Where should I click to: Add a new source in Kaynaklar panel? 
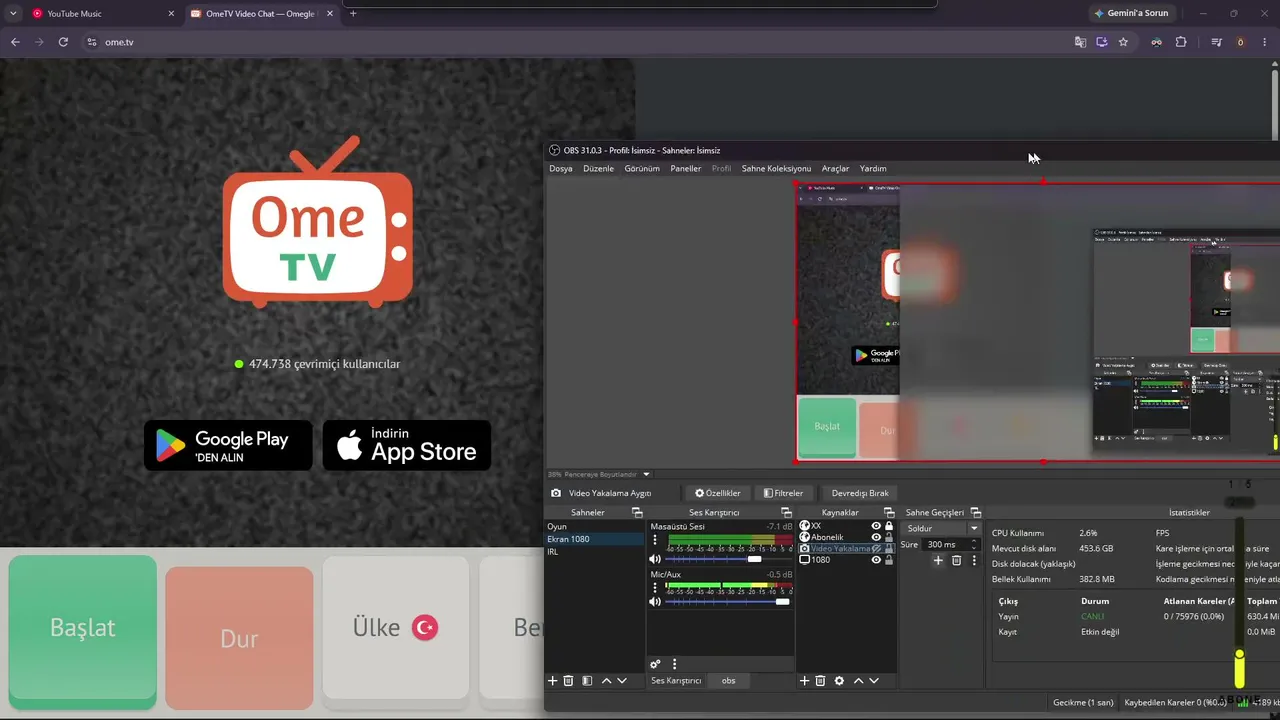804,681
